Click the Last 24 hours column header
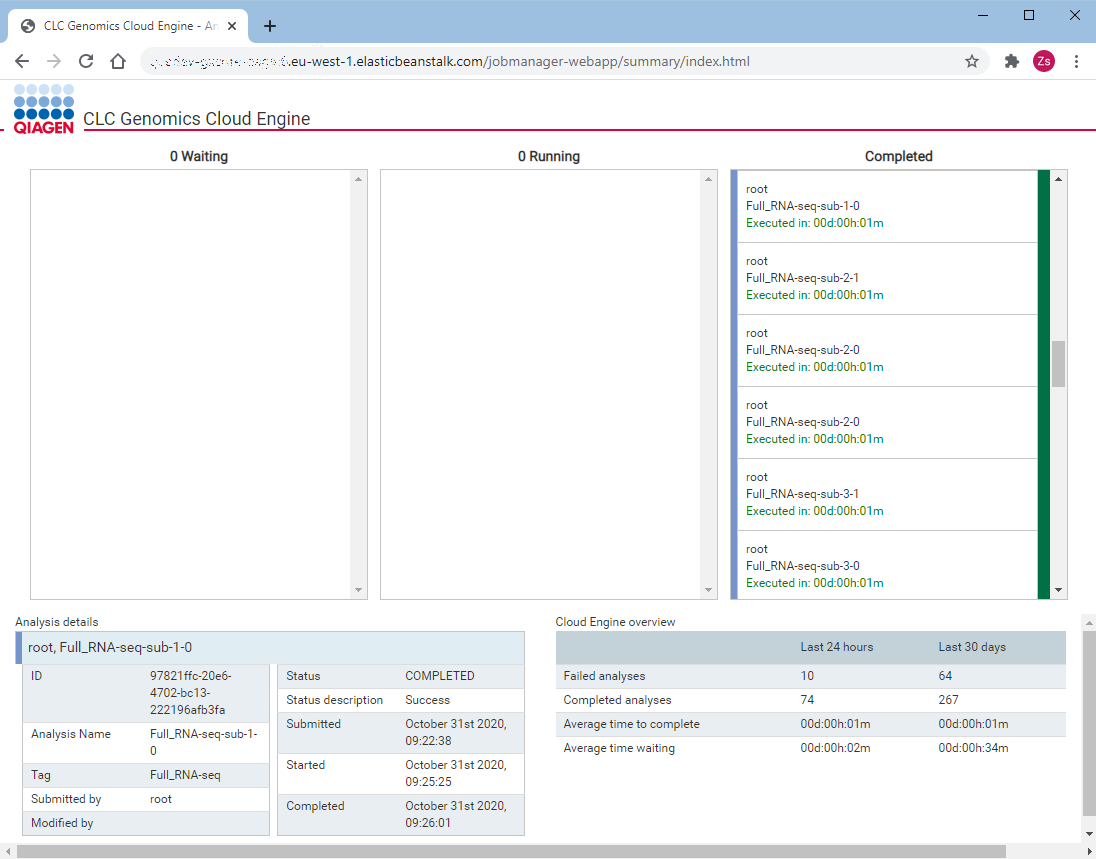The image size is (1096, 859). 837,647
